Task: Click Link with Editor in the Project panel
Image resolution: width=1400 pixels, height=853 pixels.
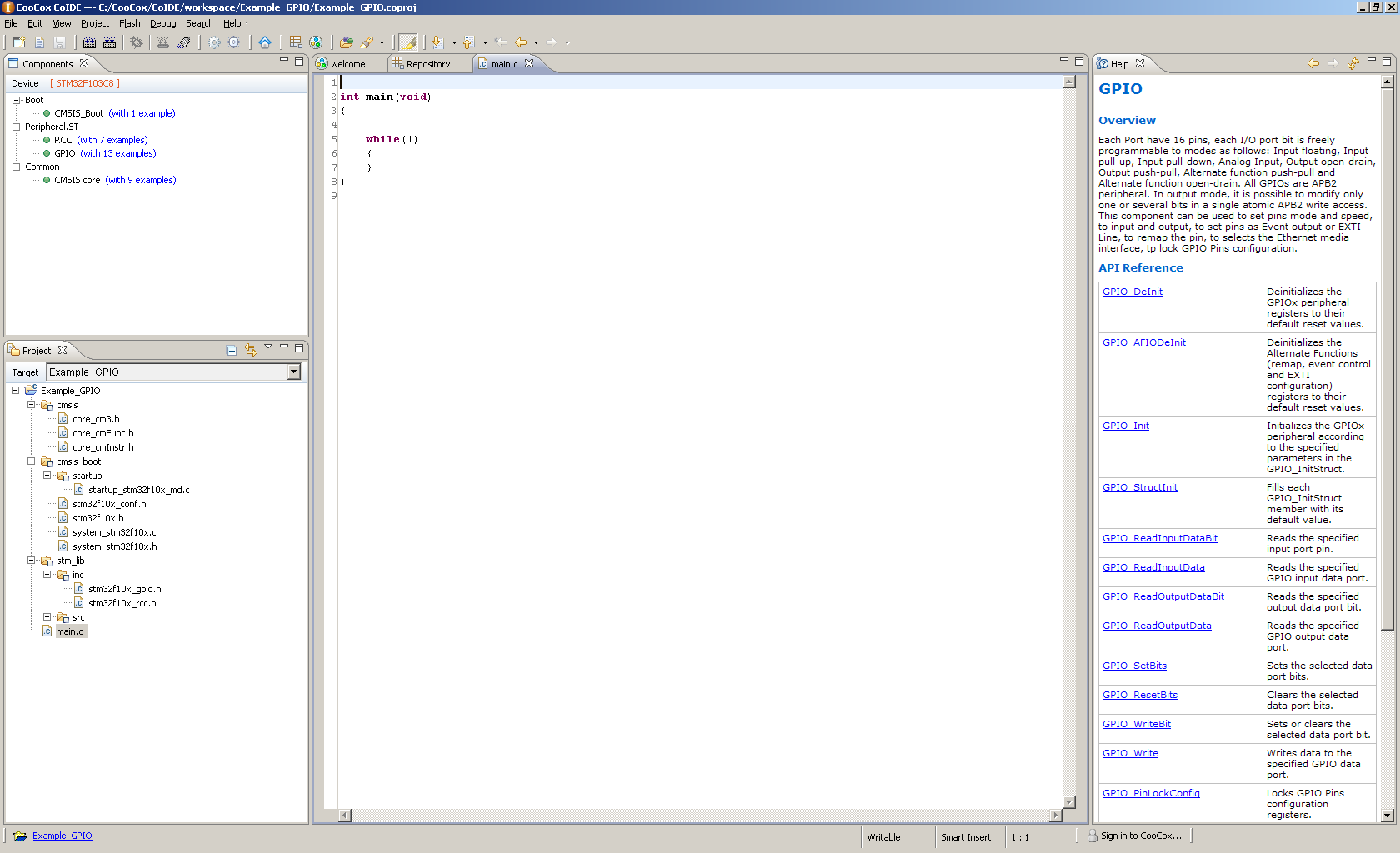Action: [251, 351]
